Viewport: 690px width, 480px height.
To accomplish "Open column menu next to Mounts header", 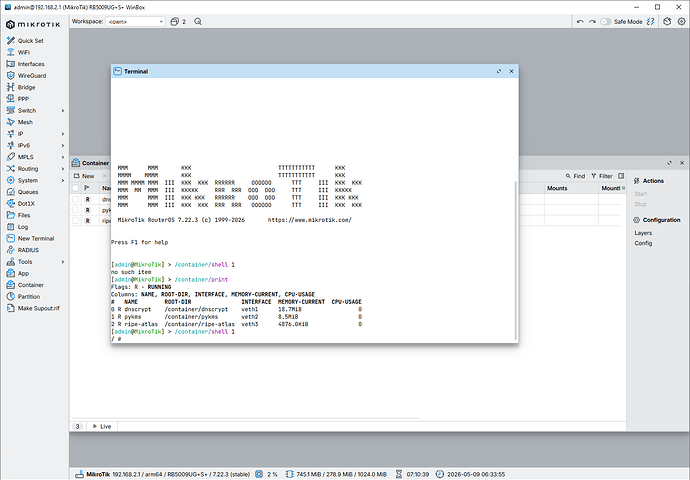I will click(x=623, y=188).
